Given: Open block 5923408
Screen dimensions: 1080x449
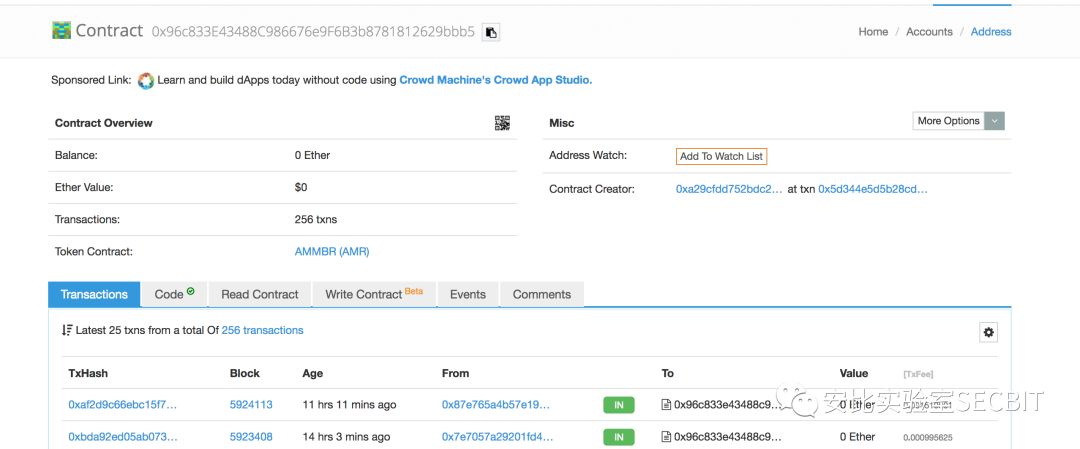Looking at the screenshot, I should coord(251,437).
